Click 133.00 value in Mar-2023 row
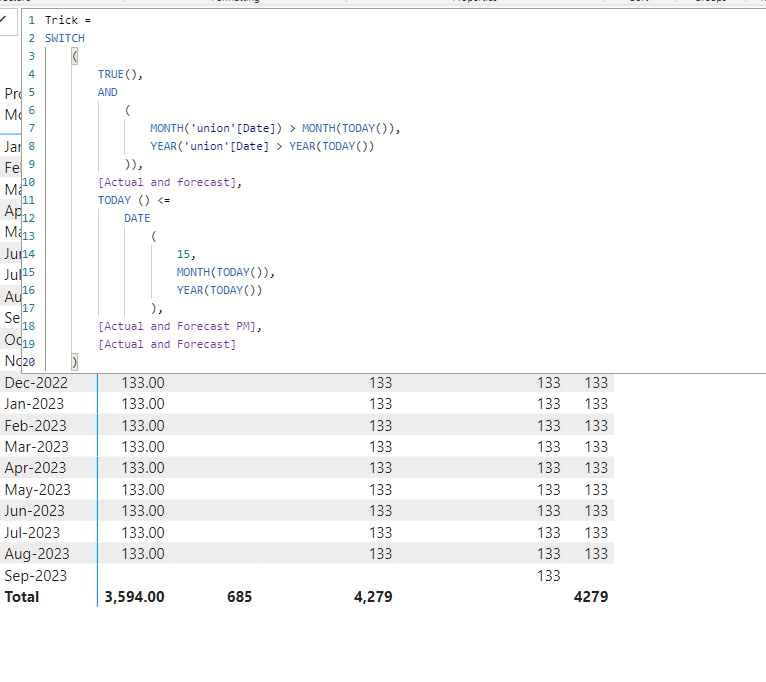Viewport: 766px width, 682px height. 143,447
